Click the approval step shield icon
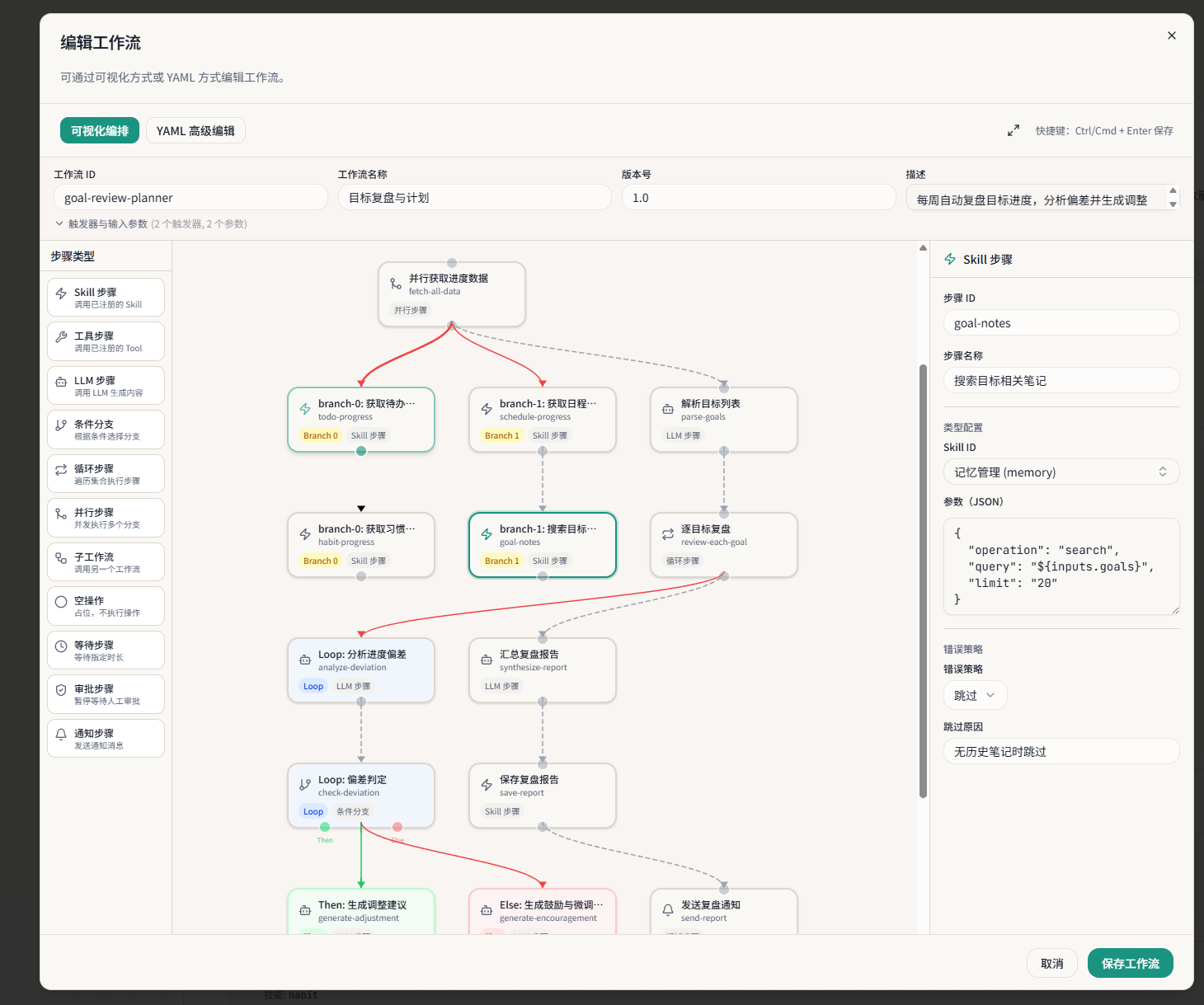This screenshot has width=1204, height=1005. point(61,690)
